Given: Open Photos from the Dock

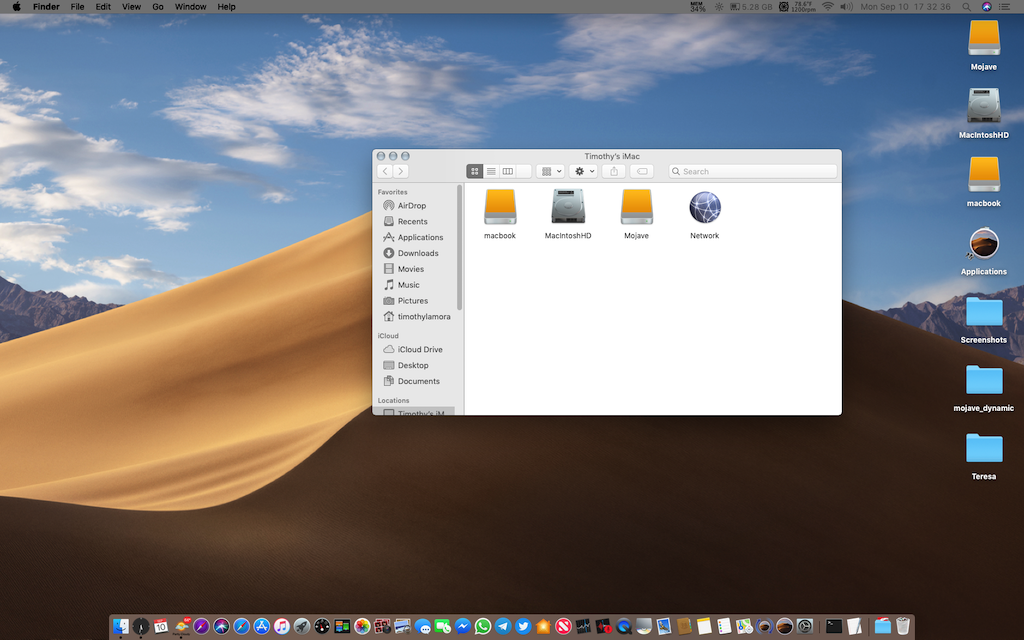Looking at the screenshot, I should point(362,626).
